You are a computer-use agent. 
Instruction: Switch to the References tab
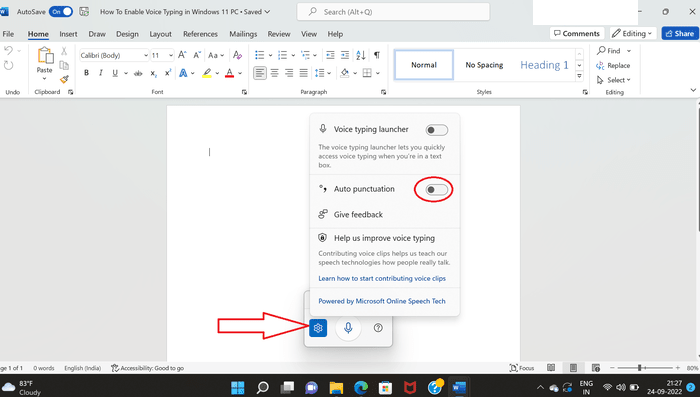200,34
